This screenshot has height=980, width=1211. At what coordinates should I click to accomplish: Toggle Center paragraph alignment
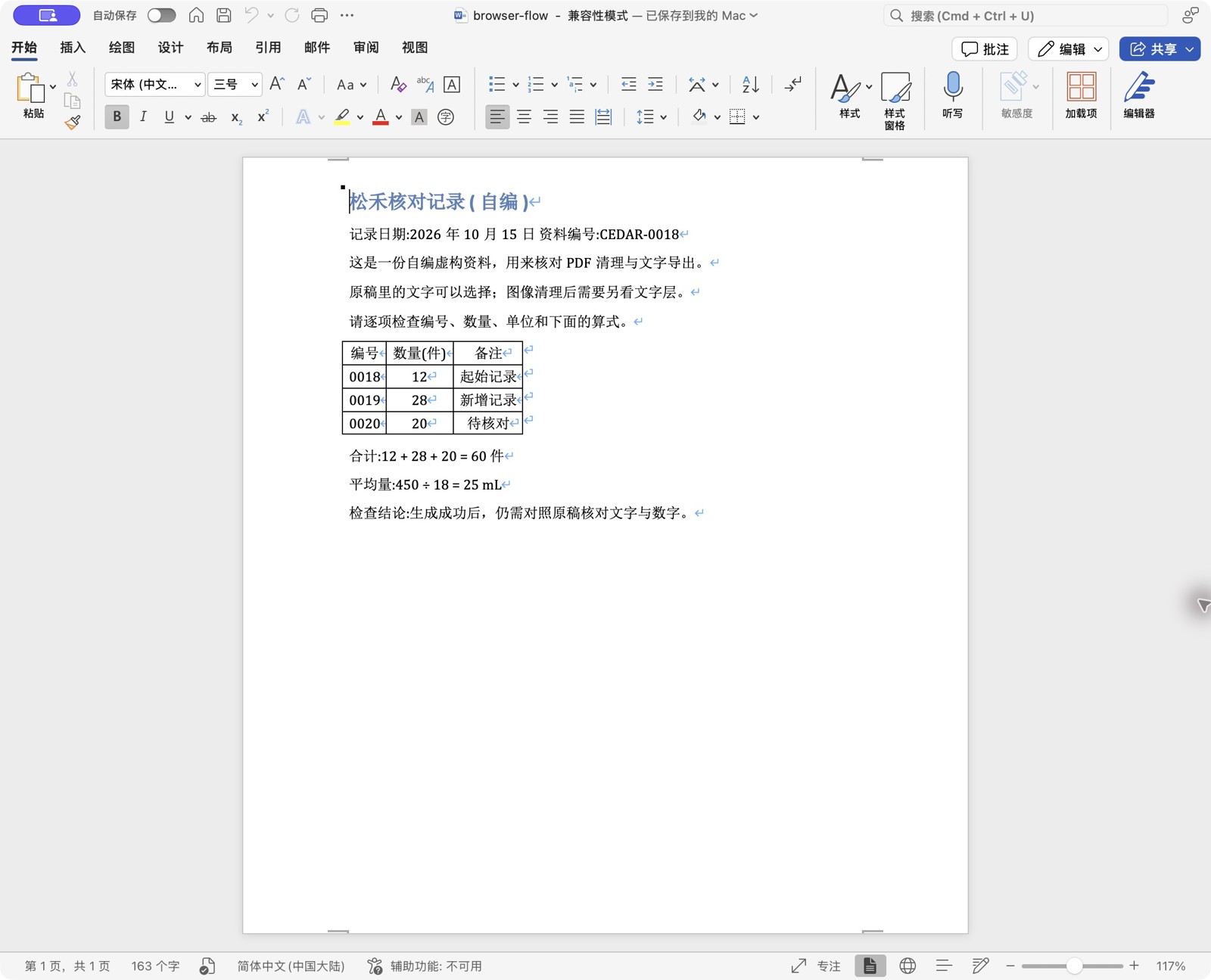point(524,117)
